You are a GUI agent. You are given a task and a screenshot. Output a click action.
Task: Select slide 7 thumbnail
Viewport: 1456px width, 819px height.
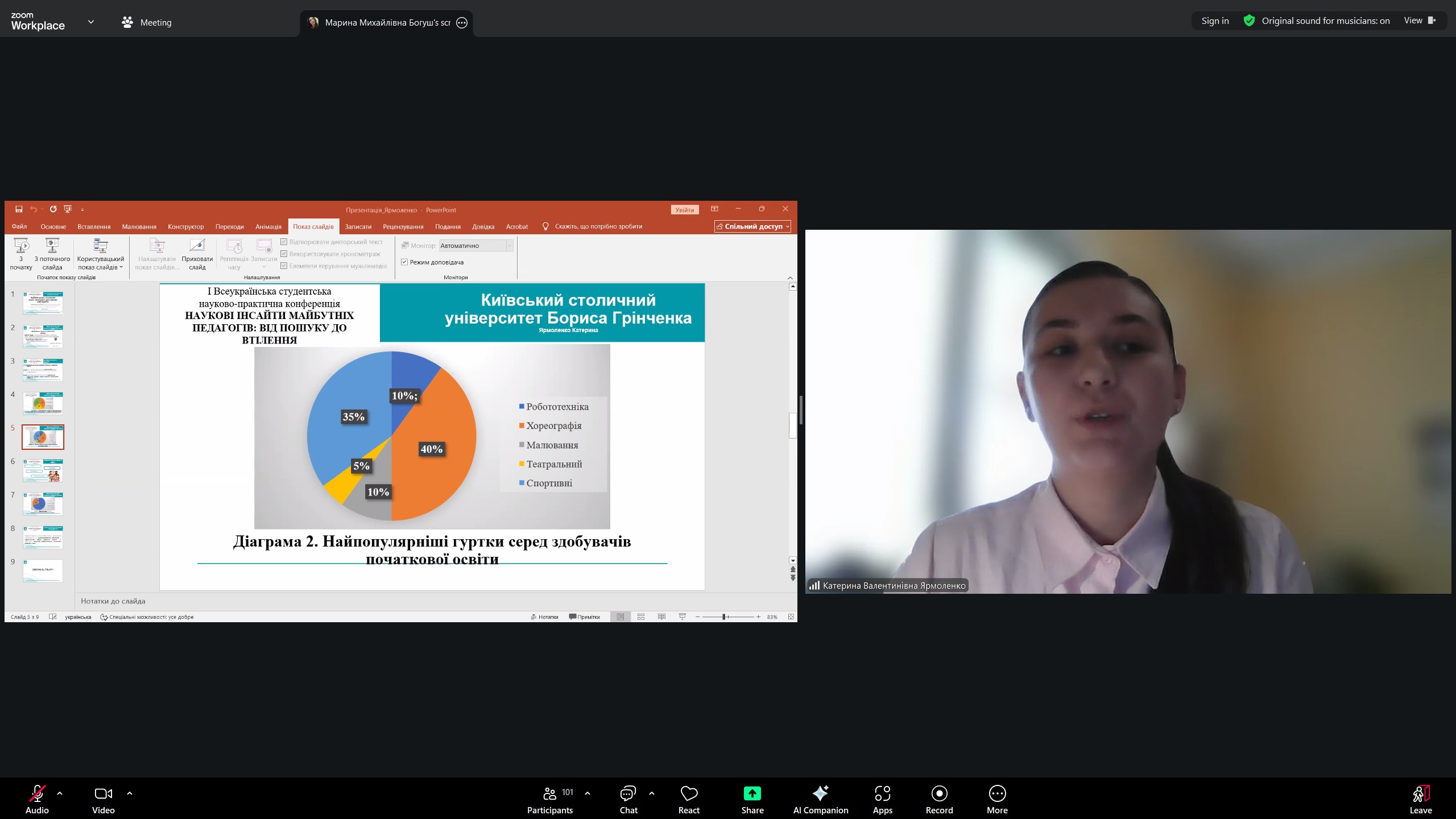tap(43, 504)
